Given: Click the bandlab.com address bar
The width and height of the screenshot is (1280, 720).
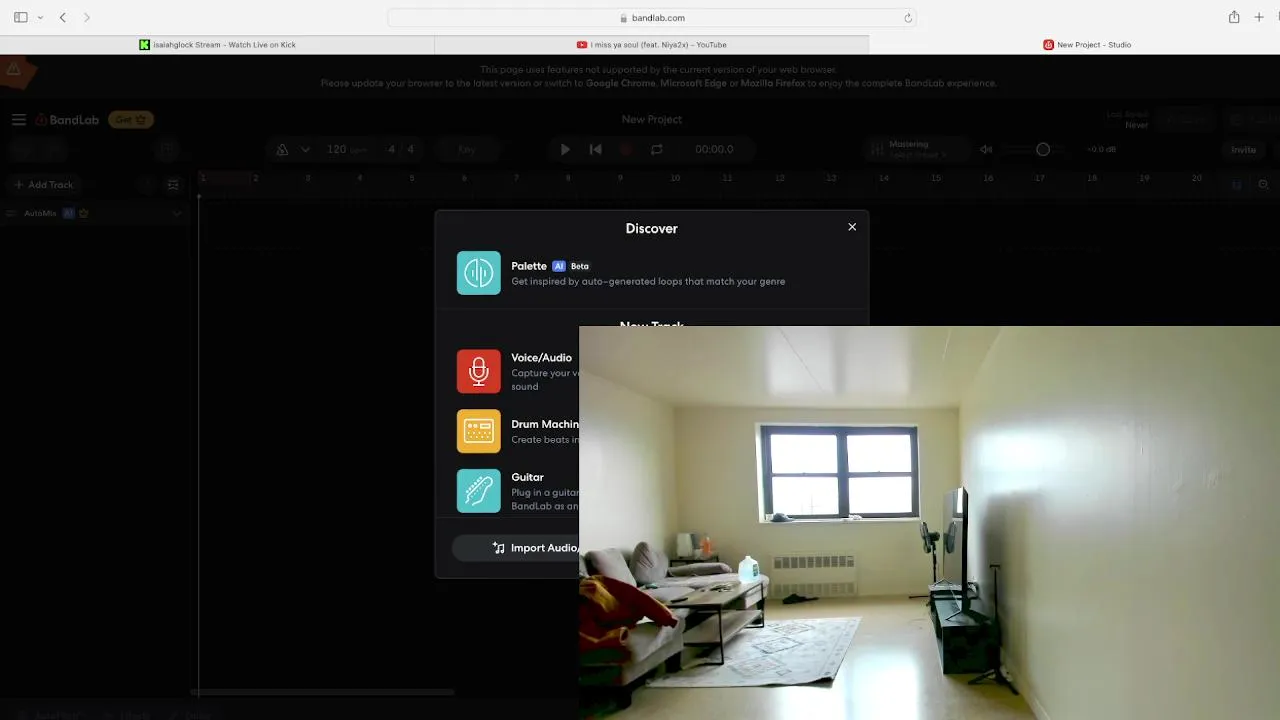Looking at the screenshot, I should (652, 18).
